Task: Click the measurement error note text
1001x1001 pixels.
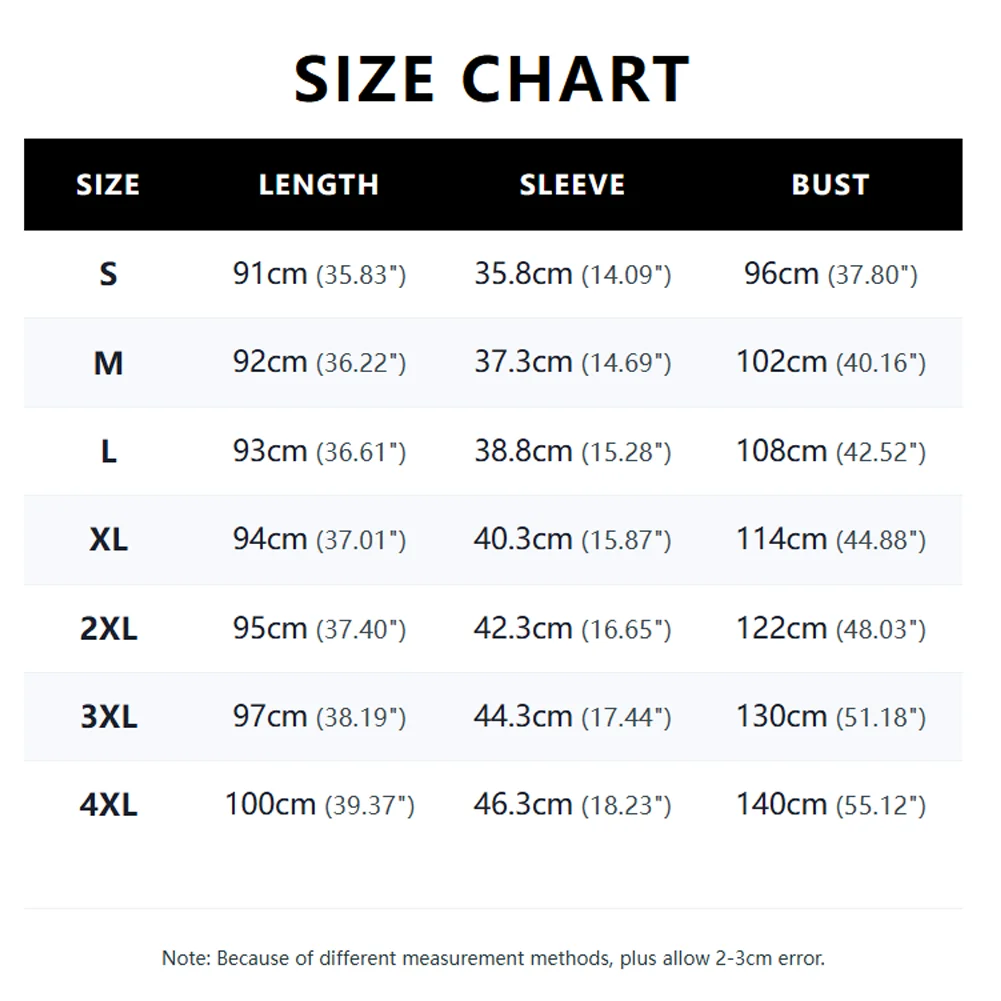Action: point(493,958)
